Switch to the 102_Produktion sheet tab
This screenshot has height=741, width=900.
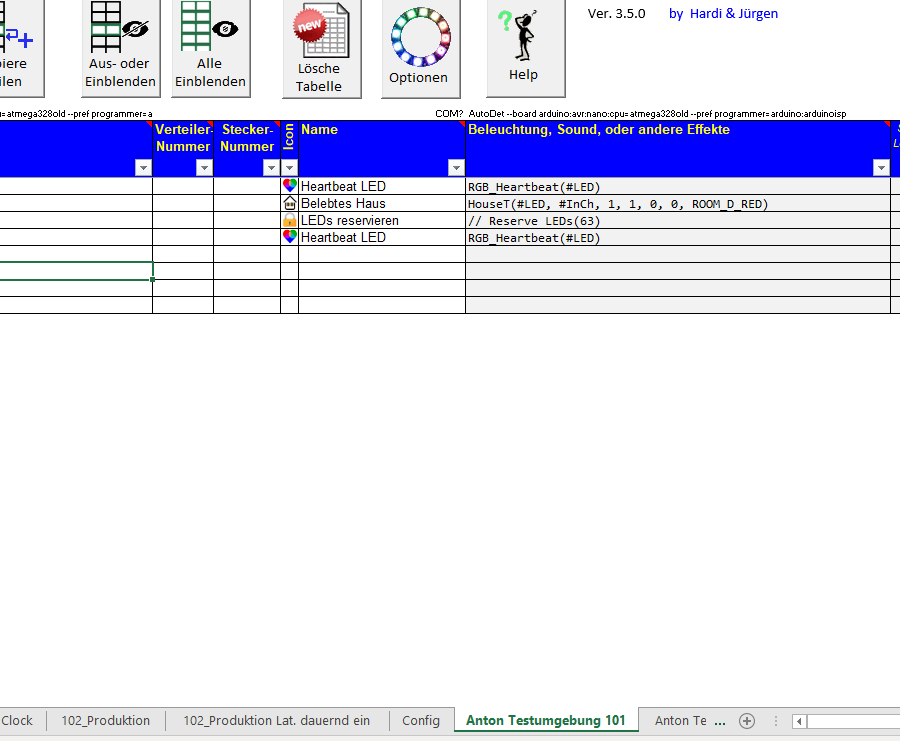pyautogui.click(x=106, y=721)
